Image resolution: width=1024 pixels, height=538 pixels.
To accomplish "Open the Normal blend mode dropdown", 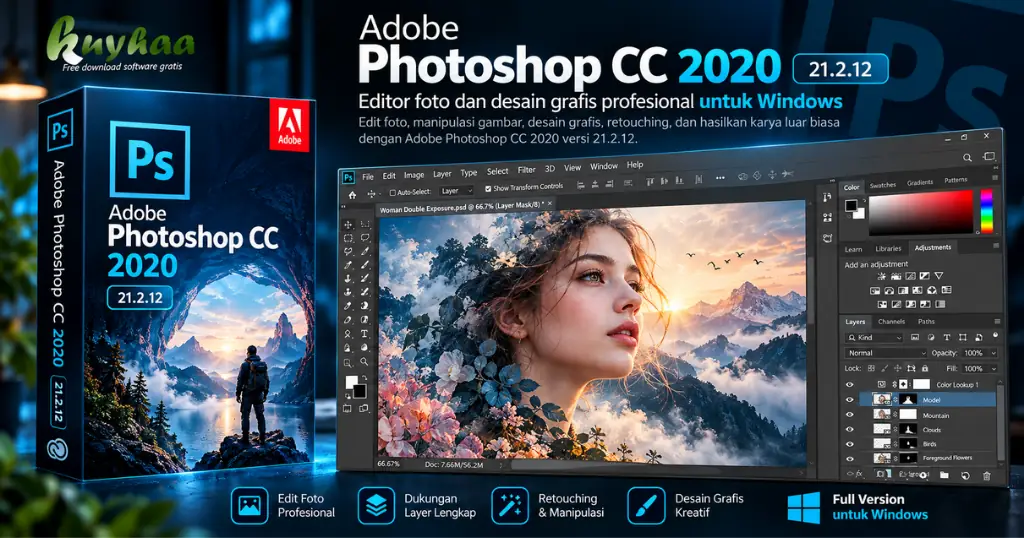I will pos(886,353).
